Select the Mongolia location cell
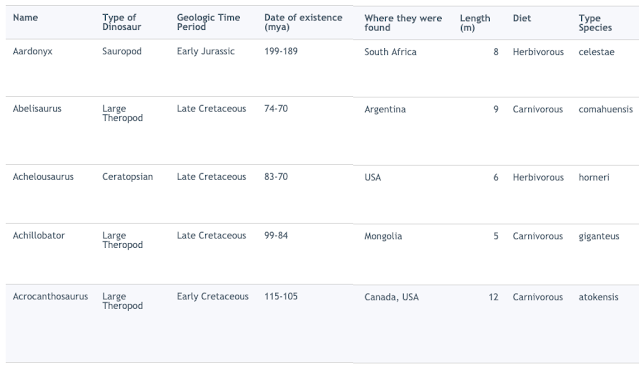Viewport: 639px width, 367px height. click(x=383, y=236)
